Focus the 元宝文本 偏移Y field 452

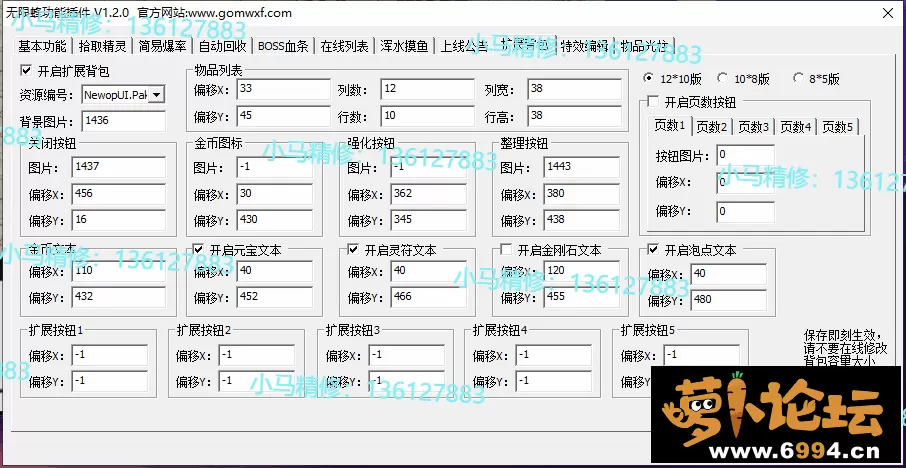pos(275,297)
